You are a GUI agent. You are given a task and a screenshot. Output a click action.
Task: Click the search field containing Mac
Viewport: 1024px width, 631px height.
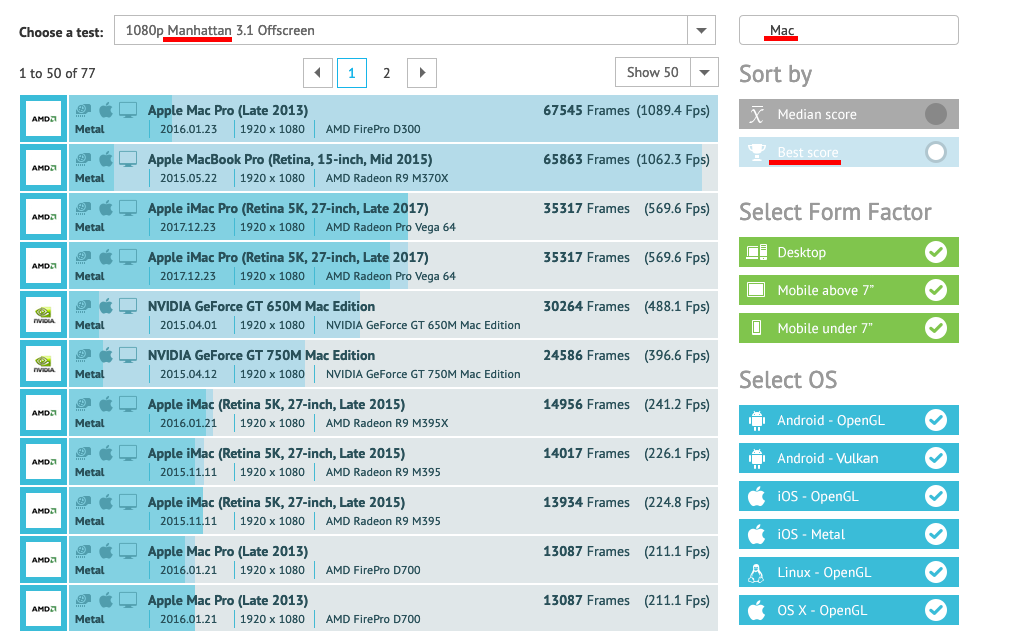pyautogui.click(x=848, y=31)
